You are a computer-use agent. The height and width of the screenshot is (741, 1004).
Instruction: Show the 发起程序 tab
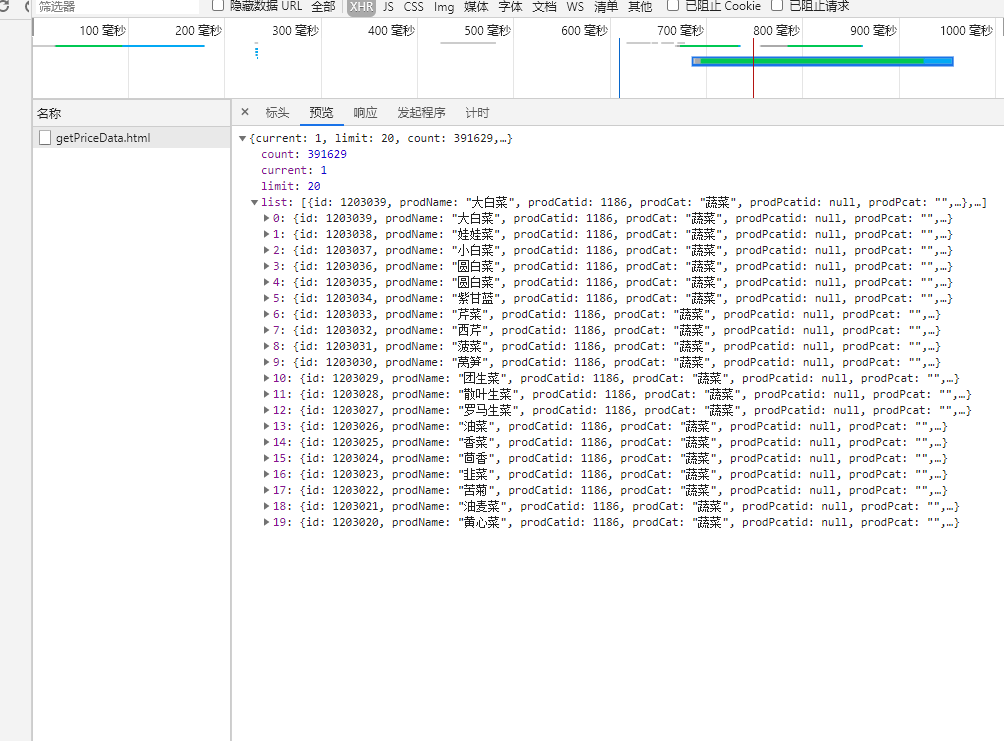[x=421, y=113]
